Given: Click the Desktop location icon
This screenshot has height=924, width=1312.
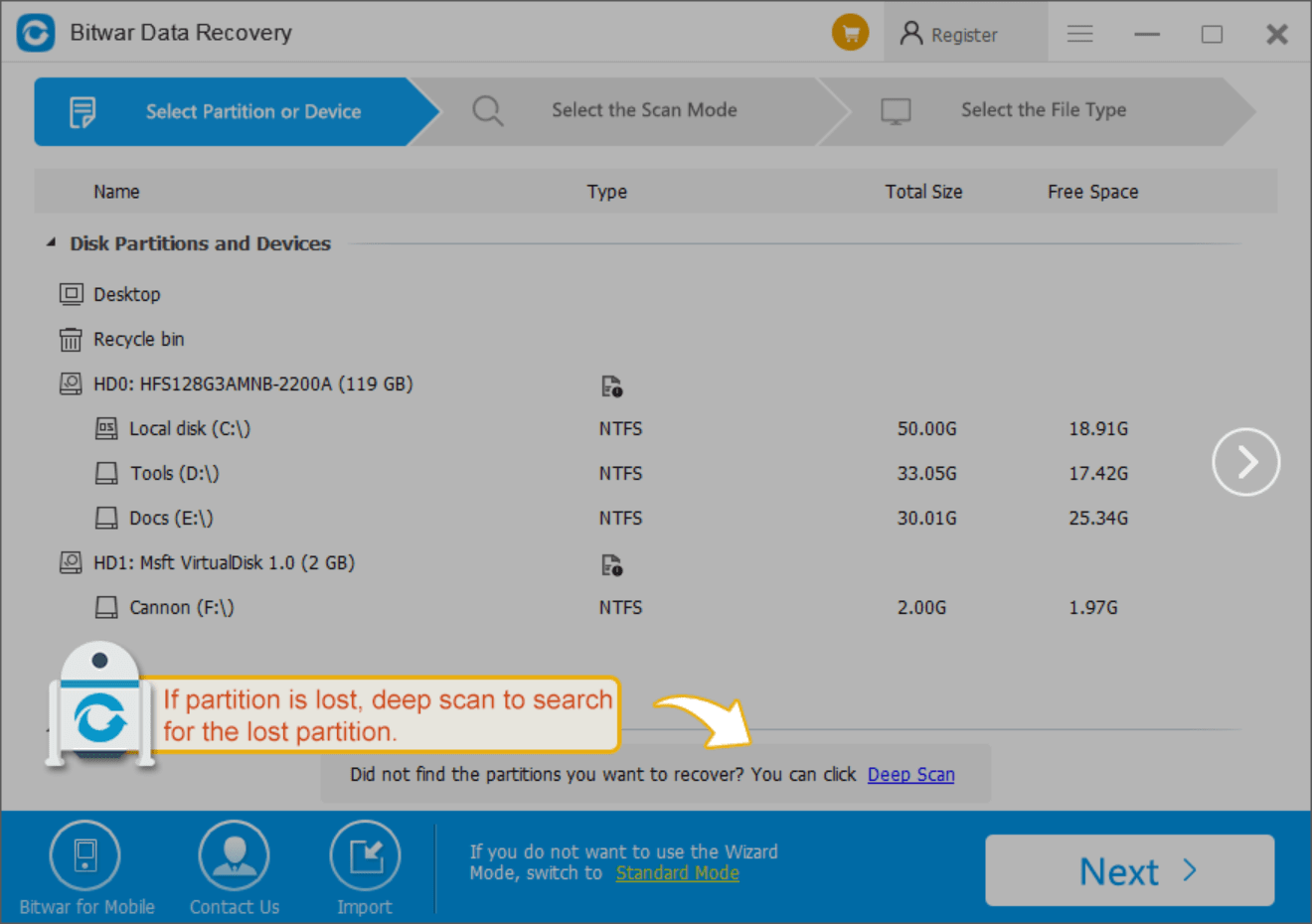Looking at the screenshot, I should click(70, 294).
